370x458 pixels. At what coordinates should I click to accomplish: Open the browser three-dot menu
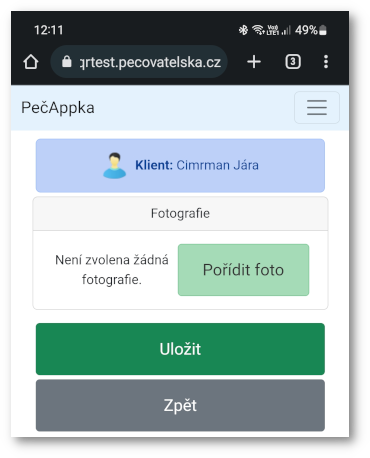[326, 62]
